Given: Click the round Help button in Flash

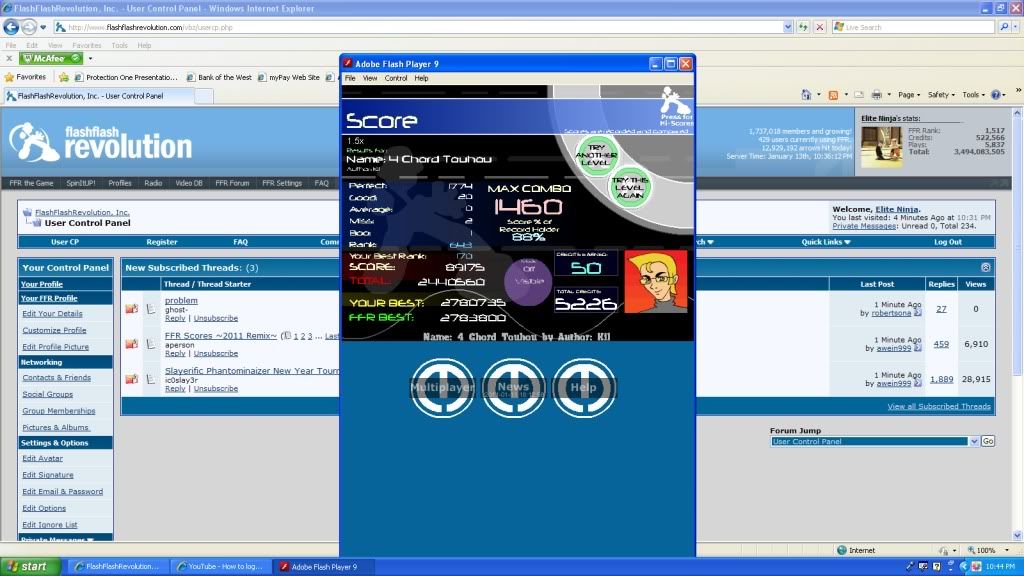Looking at the screenshot, I should (x=584, y=388).
